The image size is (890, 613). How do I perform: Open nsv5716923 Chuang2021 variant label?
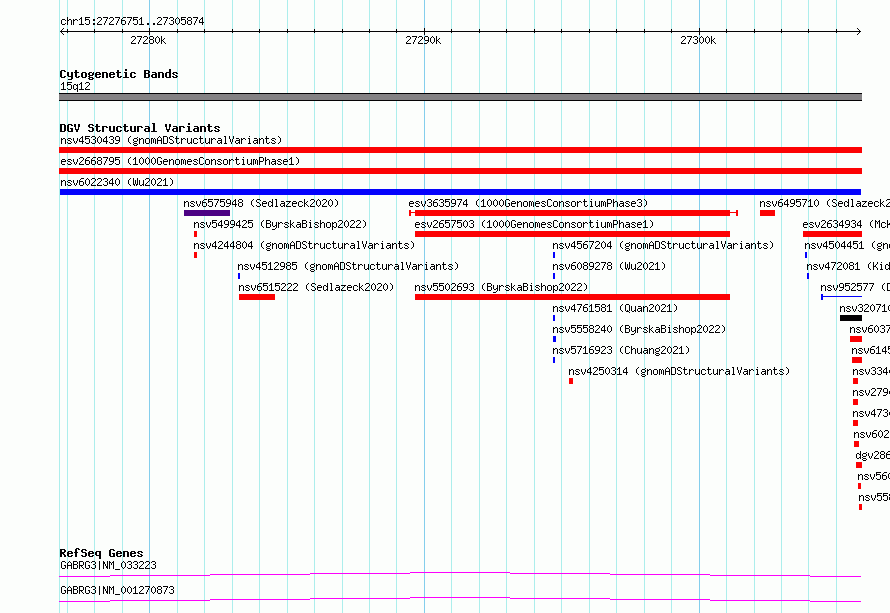(621, 350)
